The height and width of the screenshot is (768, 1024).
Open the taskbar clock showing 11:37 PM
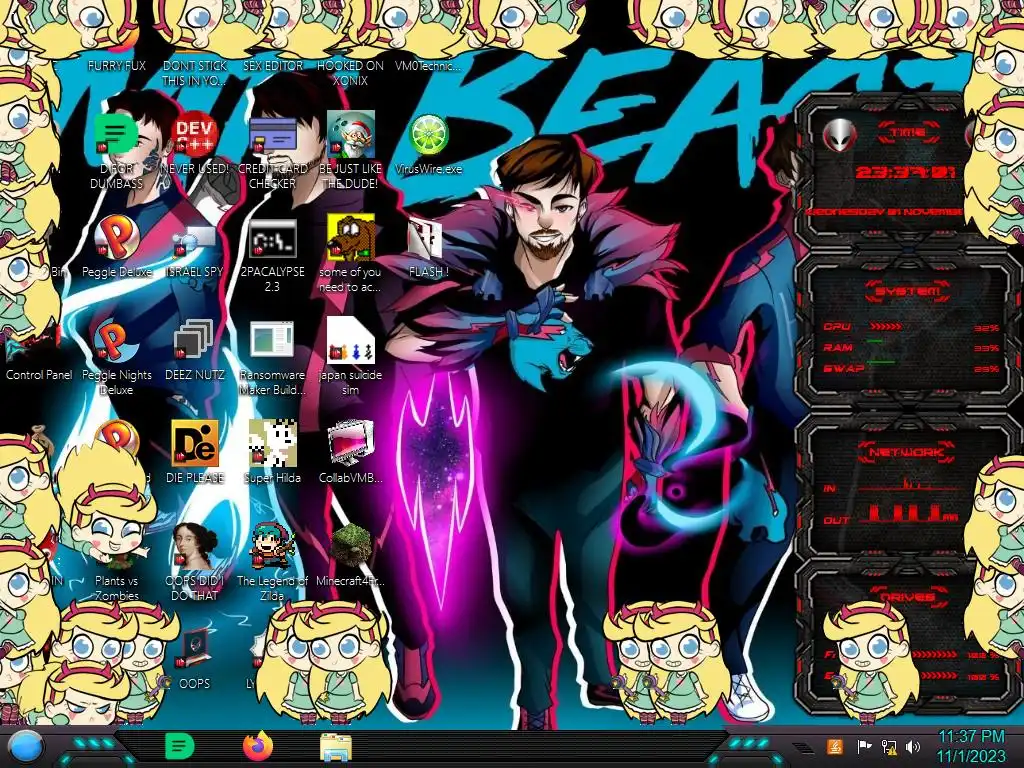pos(971,746)
